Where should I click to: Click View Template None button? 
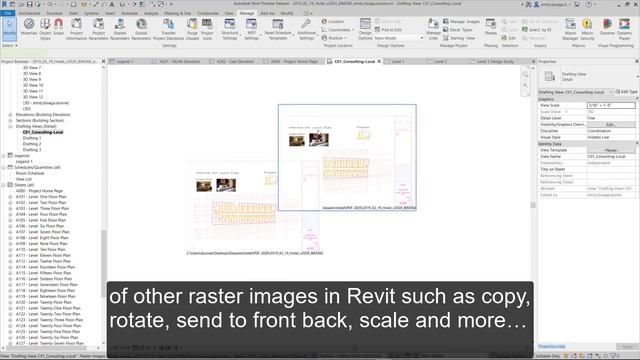pyautogui.click(x=611, y=150)
